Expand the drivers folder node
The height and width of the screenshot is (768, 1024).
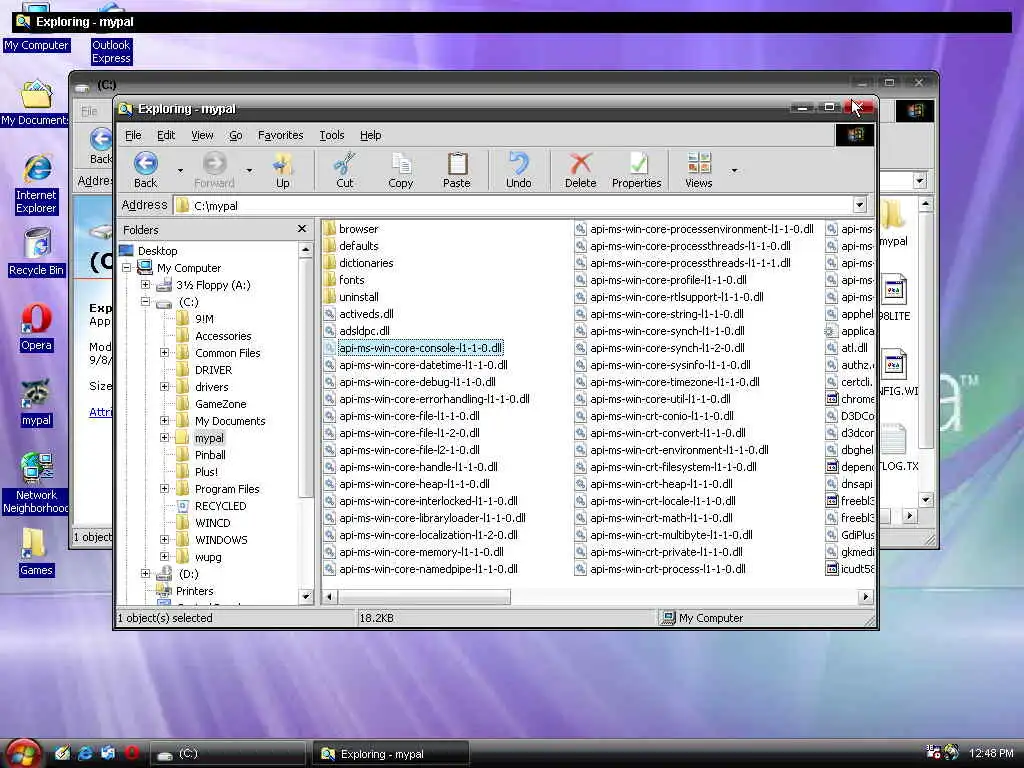[x=164, y=387]
